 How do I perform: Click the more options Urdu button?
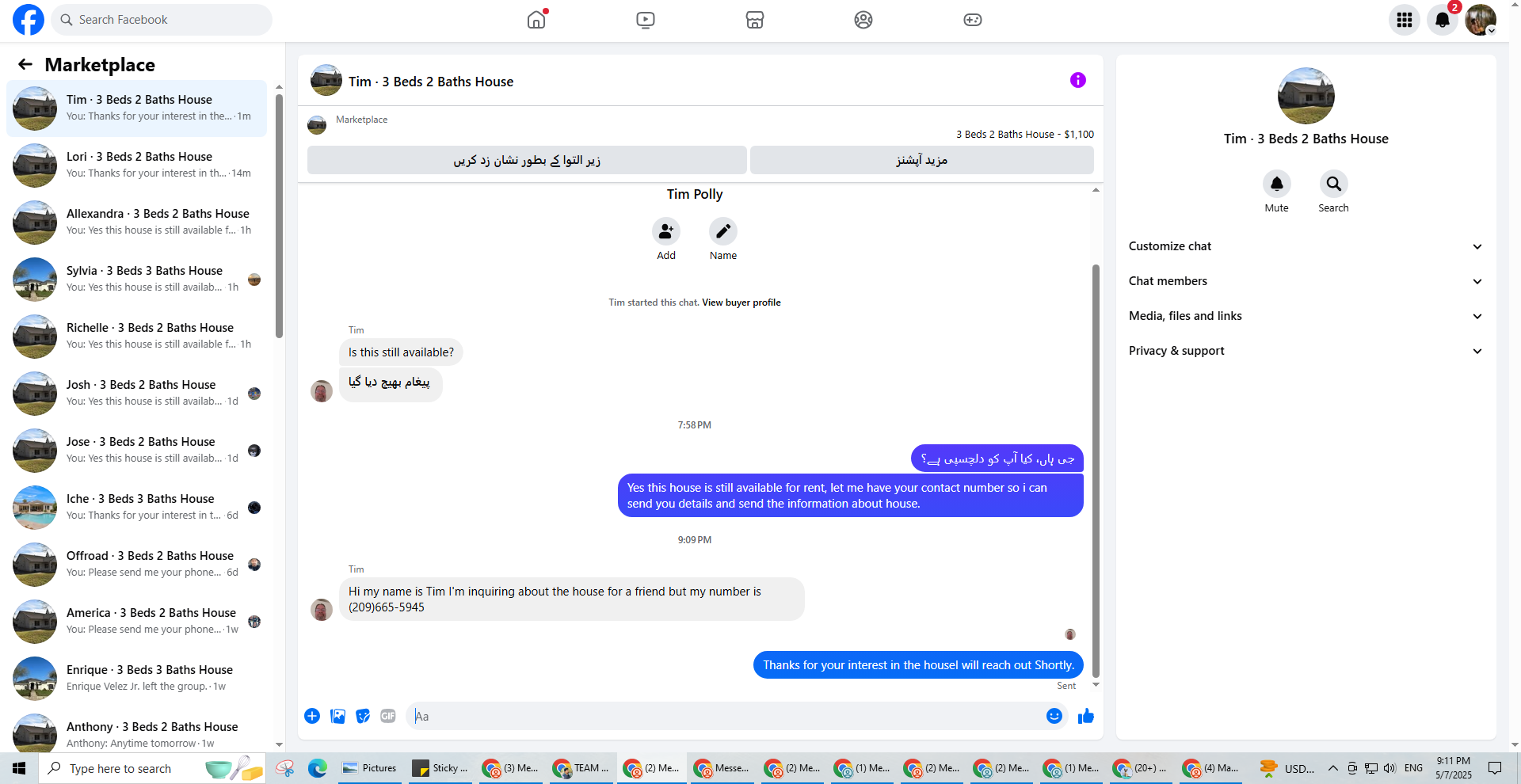tap(922, 160)
